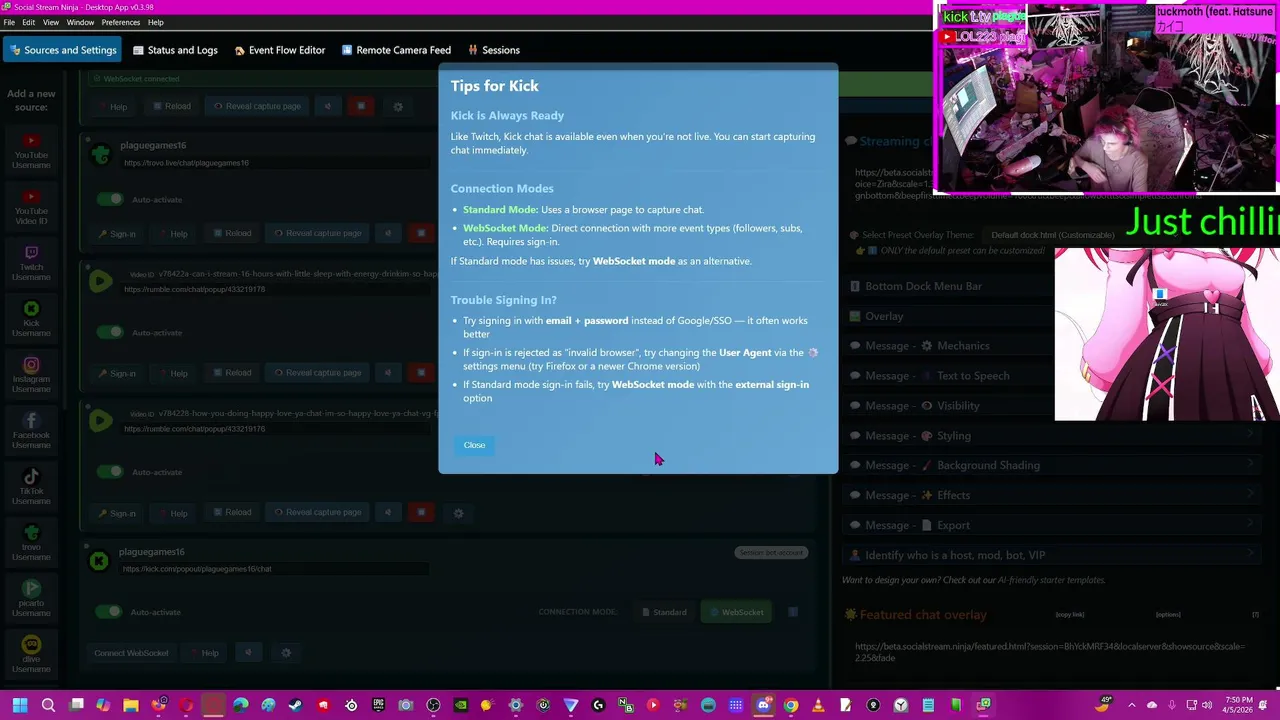1280x720 pixels.
Task: Open AI-friendly starter templates link
Action: click(1051, 580)
